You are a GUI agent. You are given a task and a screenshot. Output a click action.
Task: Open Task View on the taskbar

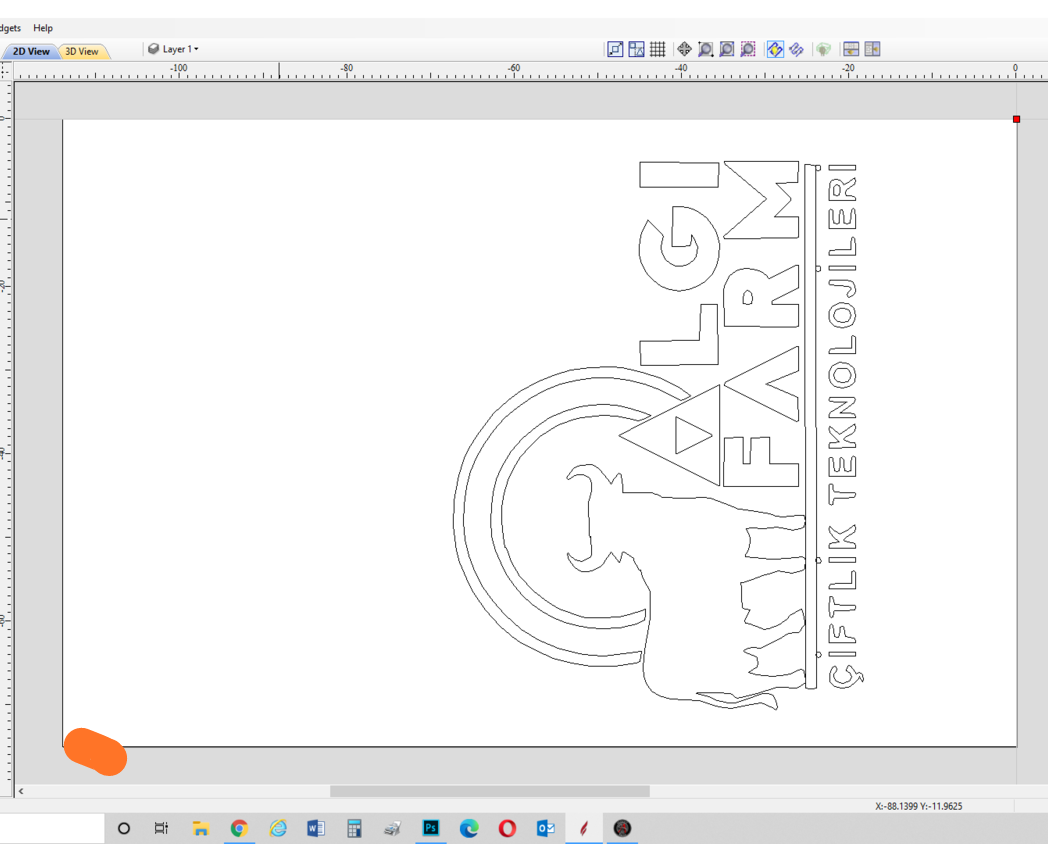[161, 829]
